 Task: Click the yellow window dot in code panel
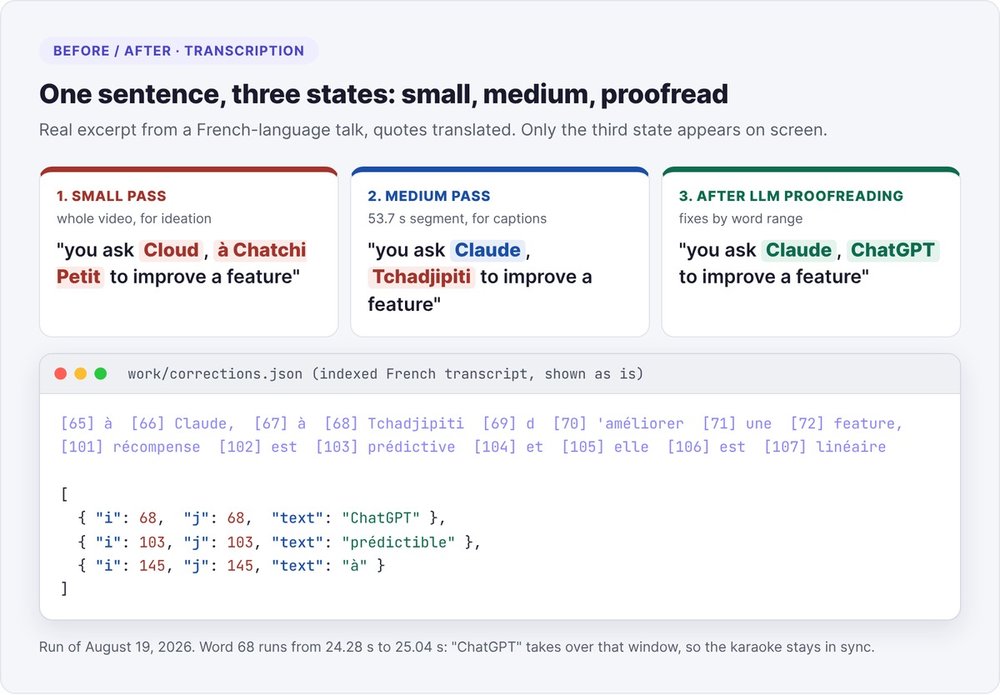(80, 374)
